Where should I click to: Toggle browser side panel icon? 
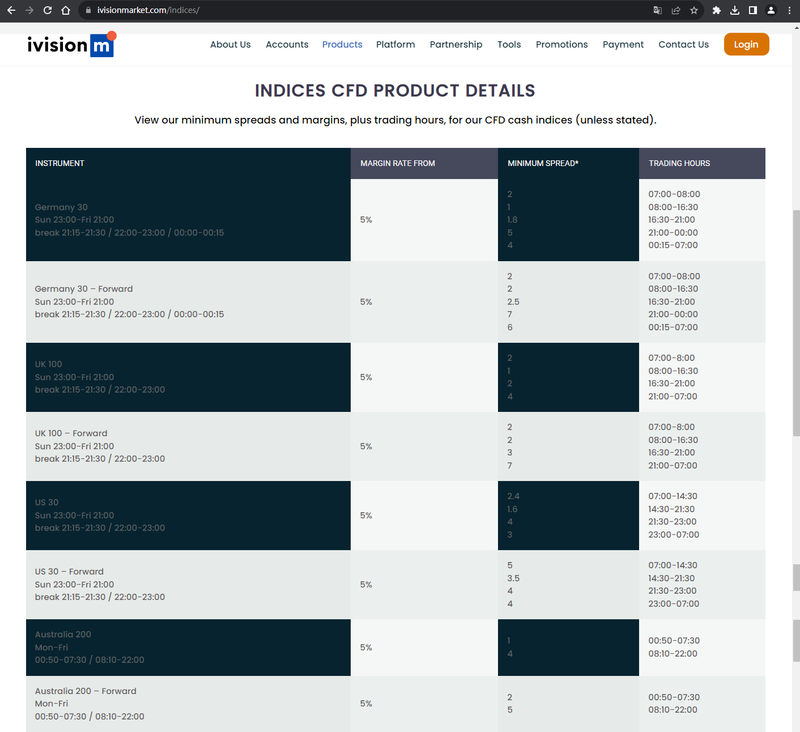753,10
